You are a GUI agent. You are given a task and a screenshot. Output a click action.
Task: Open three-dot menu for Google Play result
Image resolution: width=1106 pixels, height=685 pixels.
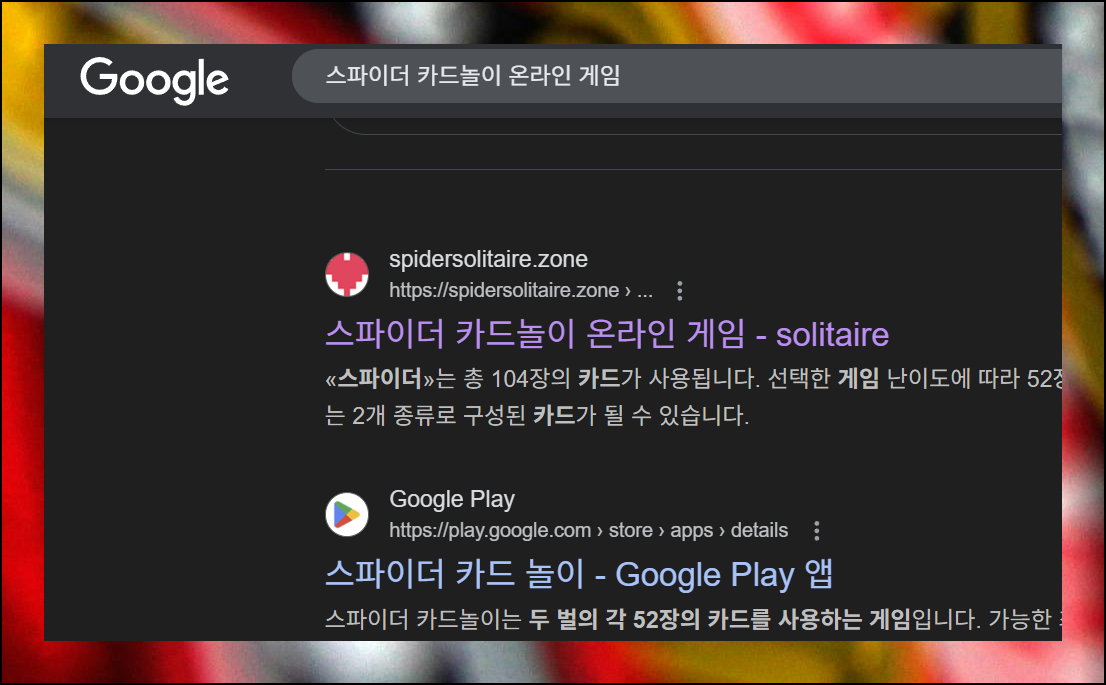coord(817,531)
